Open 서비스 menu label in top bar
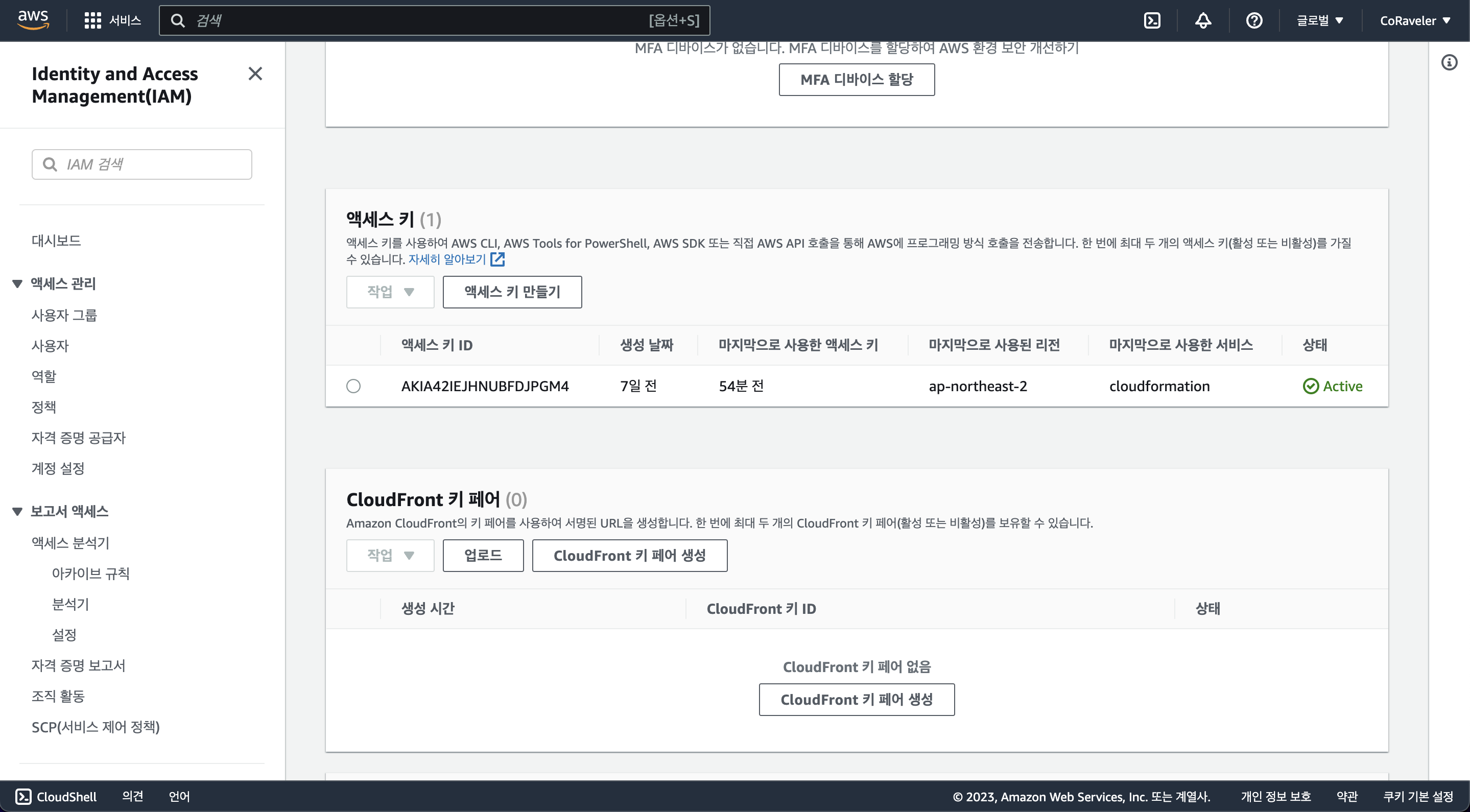This screenshot has width=1470, height=812. 125,20
